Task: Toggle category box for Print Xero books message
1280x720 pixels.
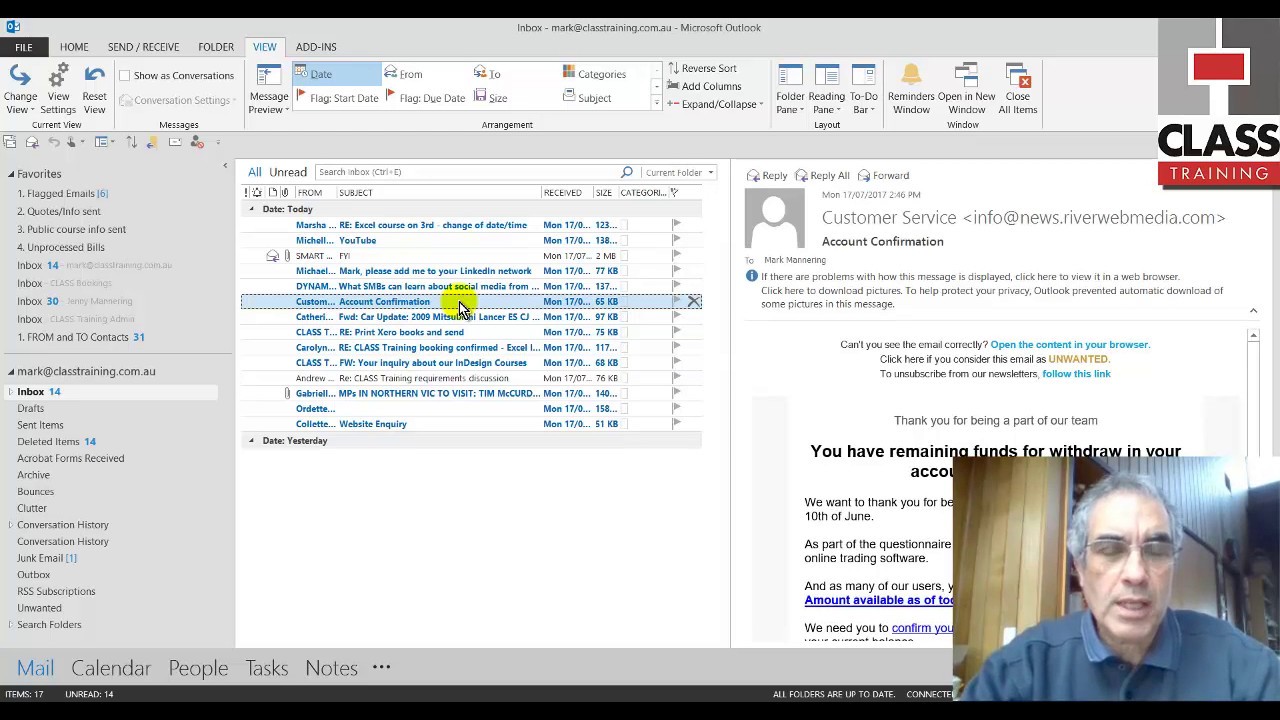Action: coord(623,332)
